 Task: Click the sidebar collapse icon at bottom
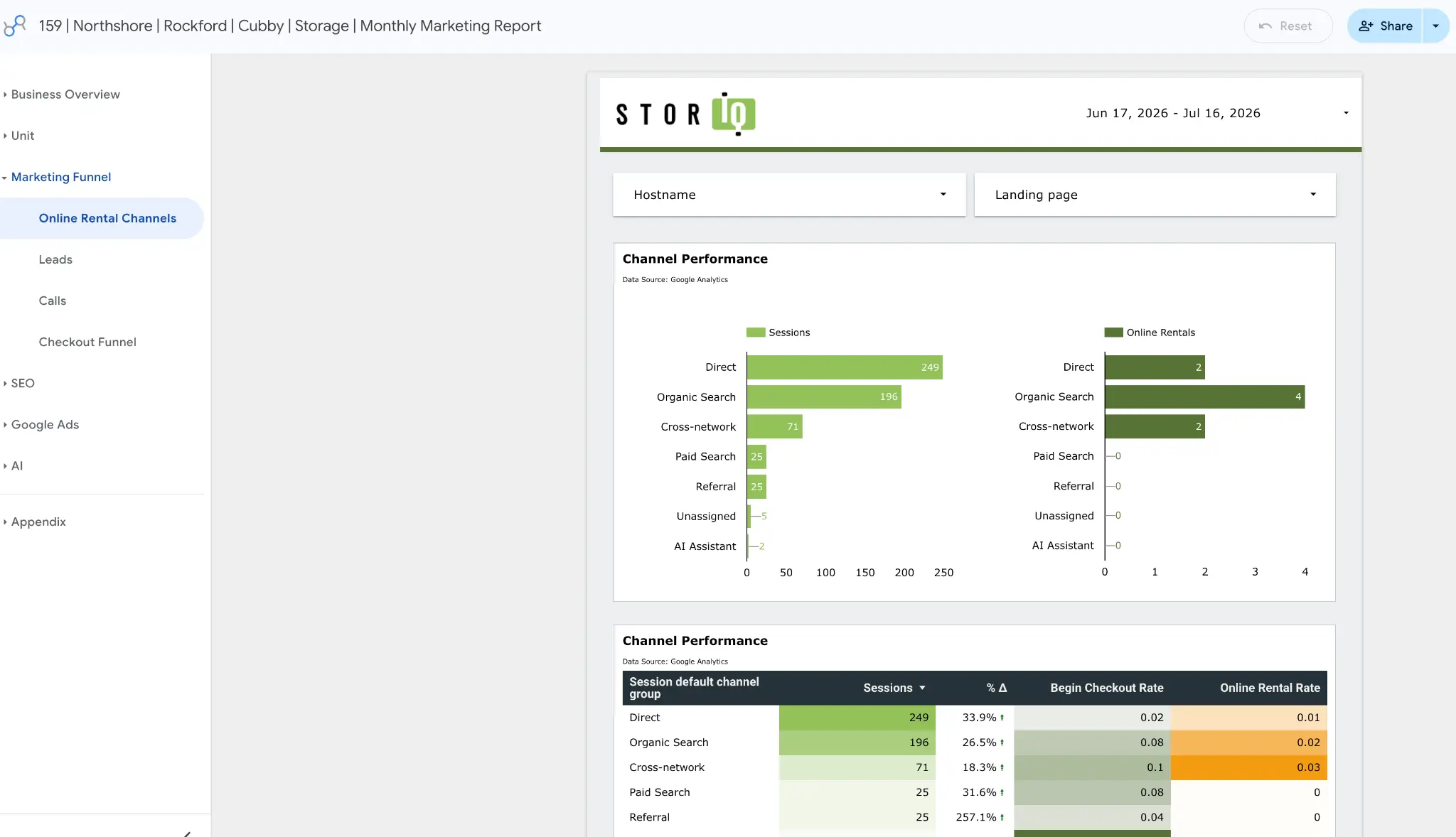[188, 833]
